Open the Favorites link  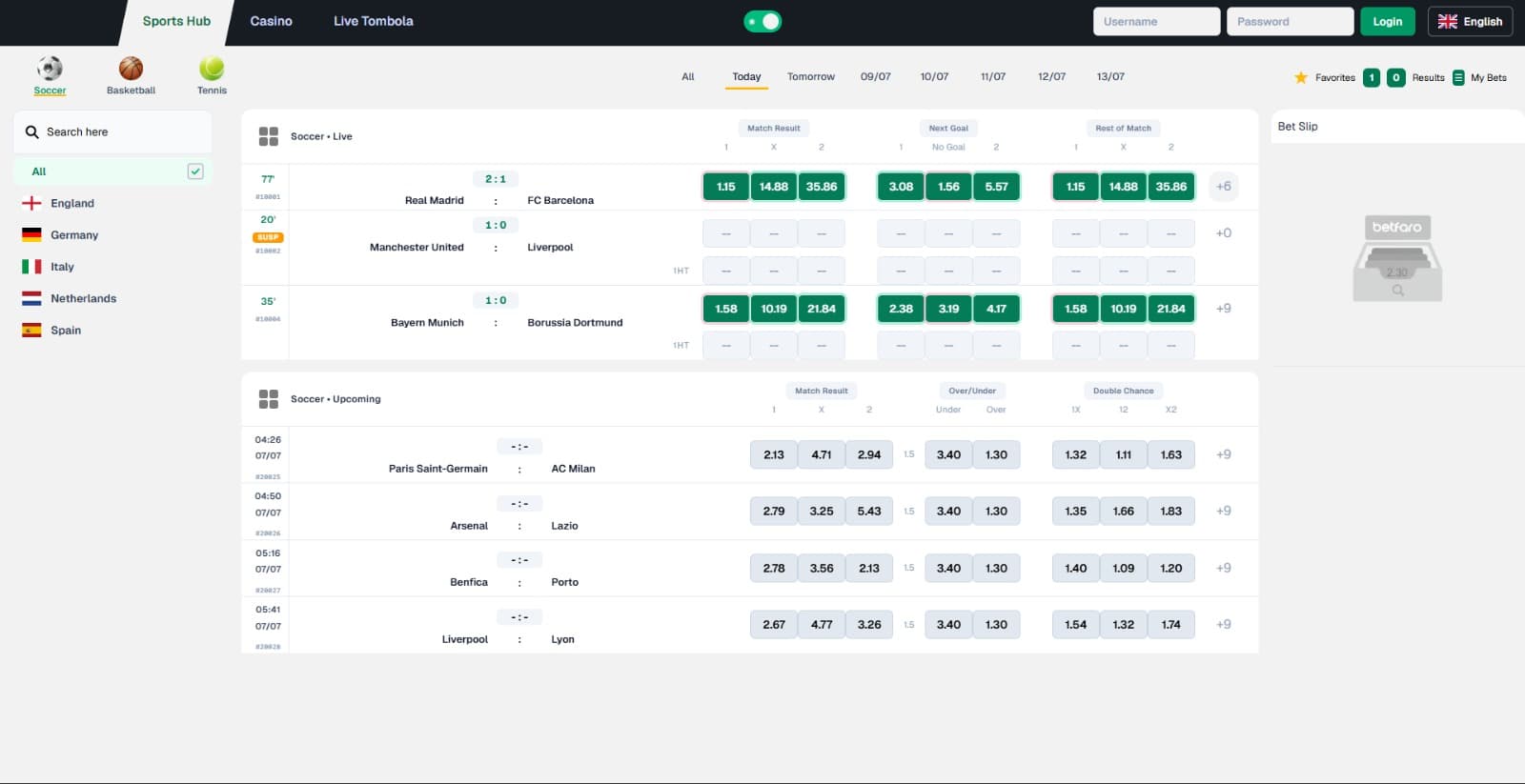1334,78
